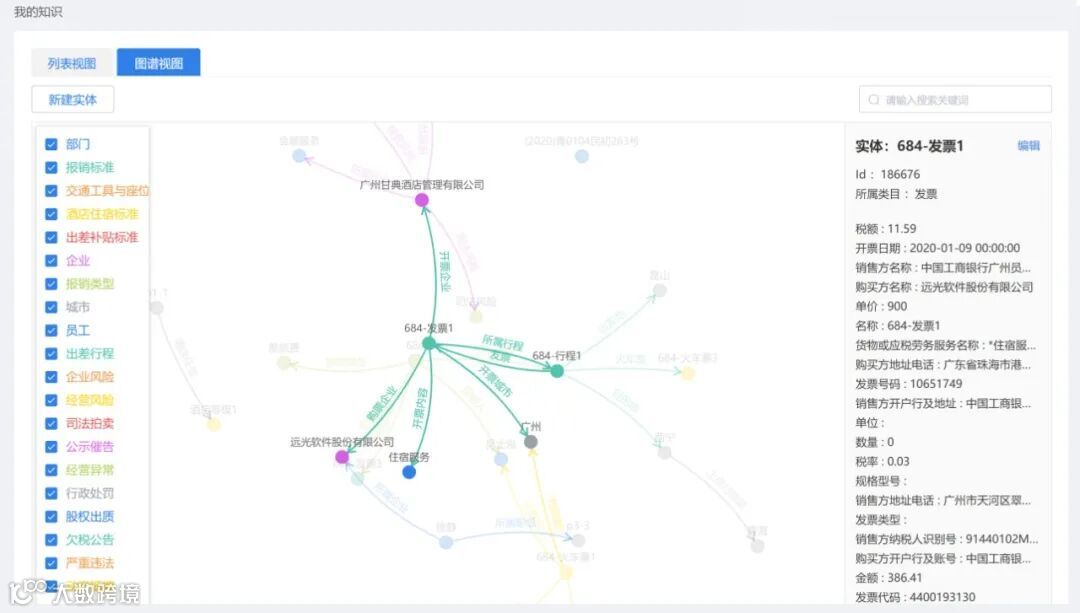The image size is (1080, 613).
Task: Click the 远光软件股份有限公司 purple node
Action: [342, 457]
